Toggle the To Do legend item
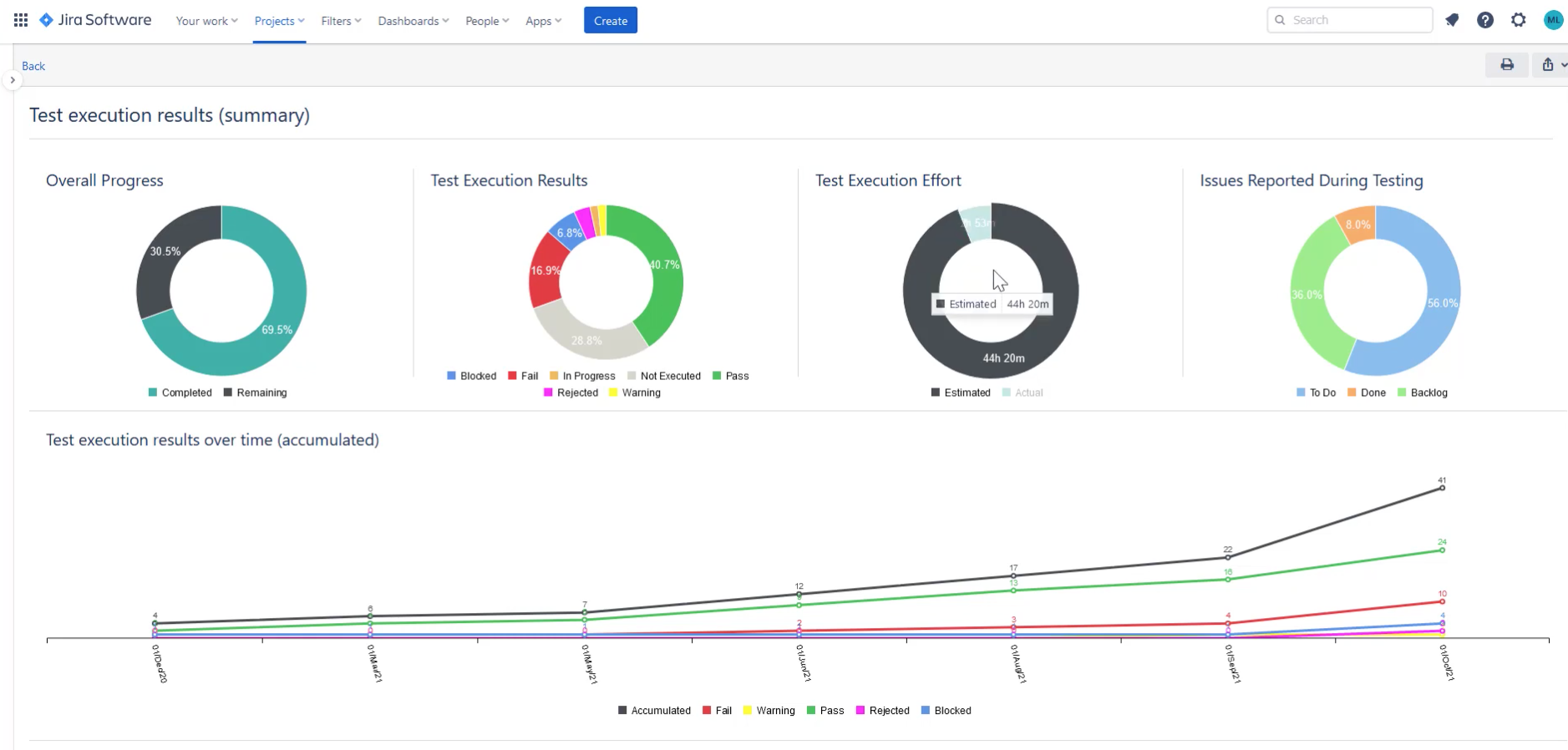1568x750 pixels. [x=1317, y=393]
